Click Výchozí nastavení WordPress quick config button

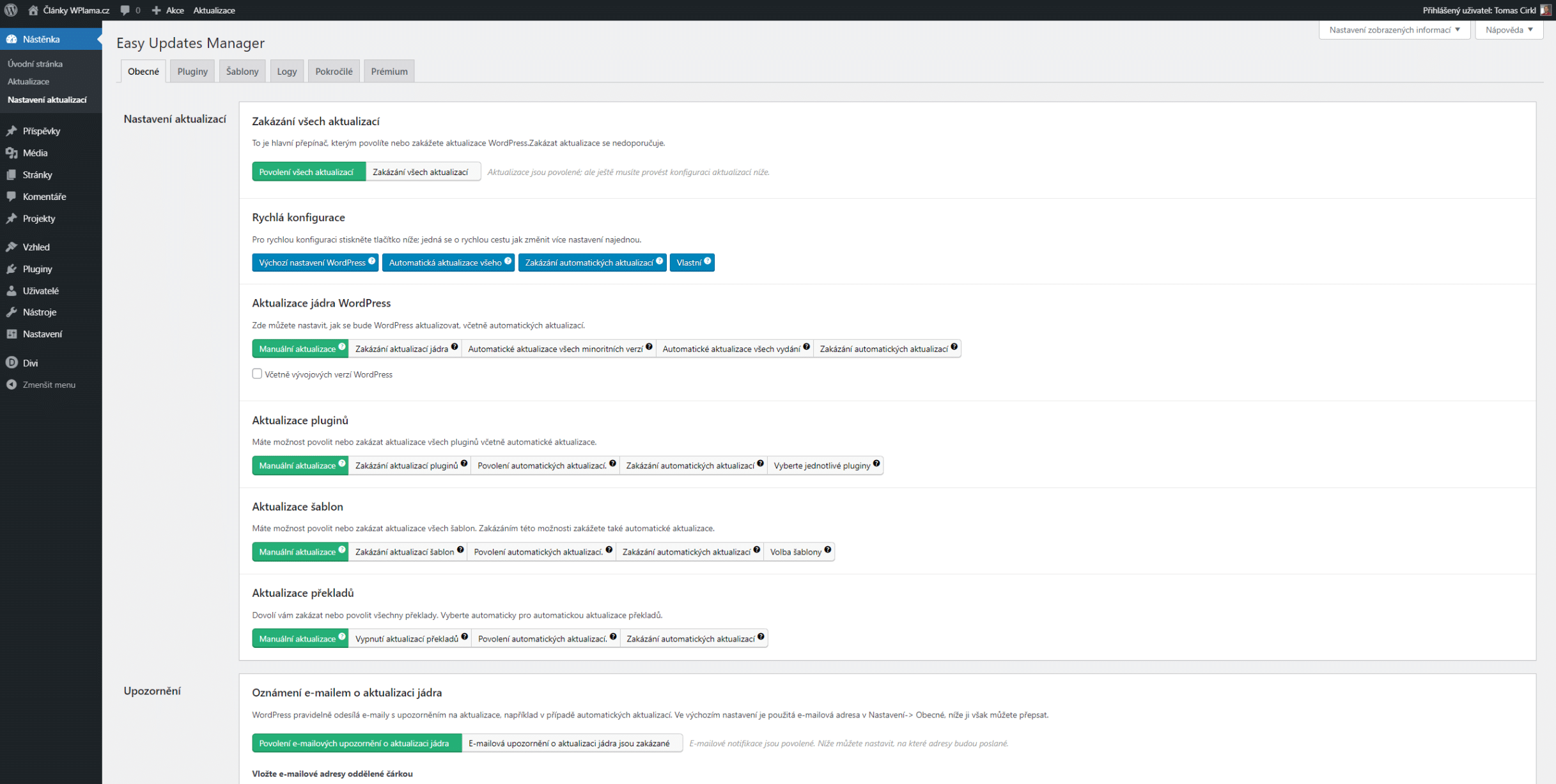tap(315, 263)
